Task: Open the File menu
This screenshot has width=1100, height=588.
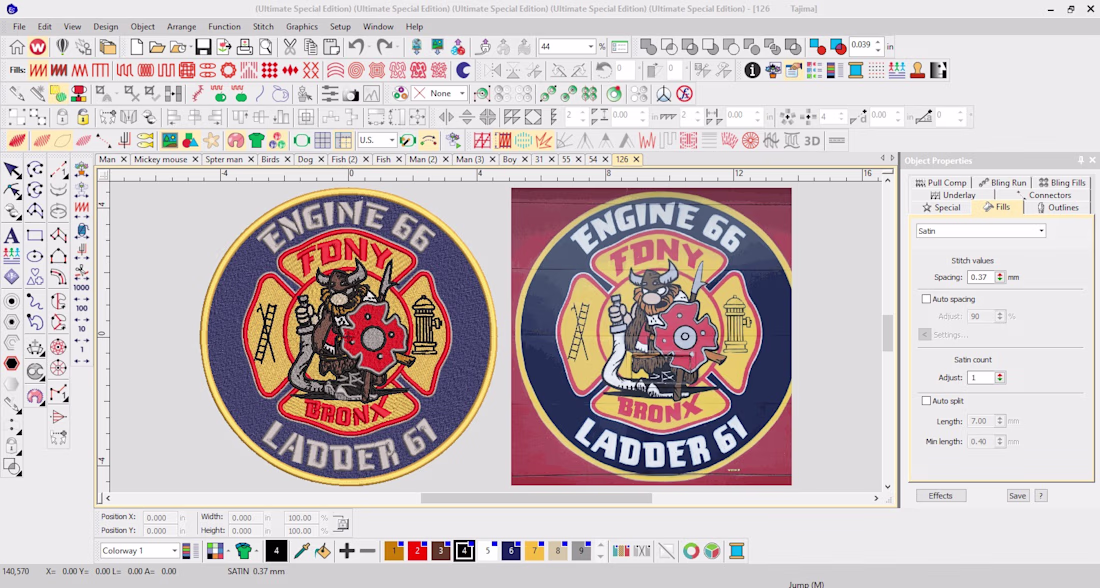Action: point(19,27)
